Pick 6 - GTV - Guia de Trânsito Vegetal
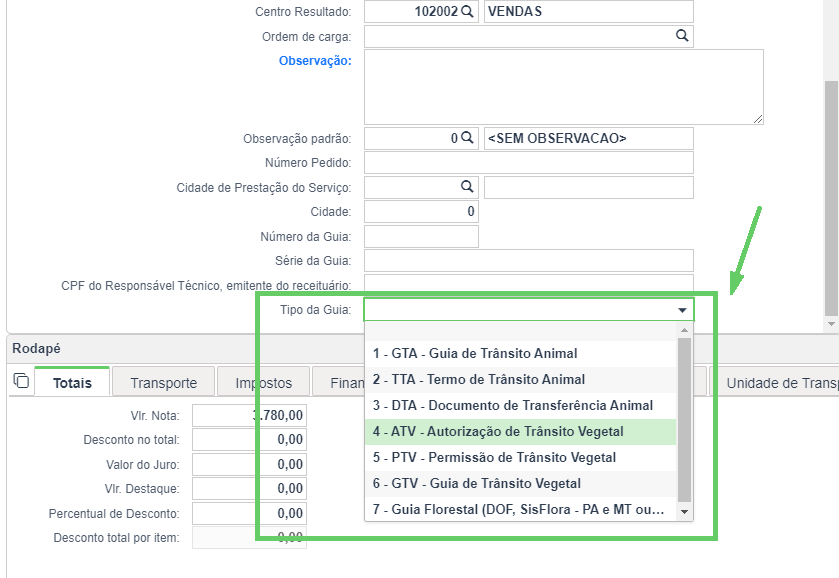 521,483
